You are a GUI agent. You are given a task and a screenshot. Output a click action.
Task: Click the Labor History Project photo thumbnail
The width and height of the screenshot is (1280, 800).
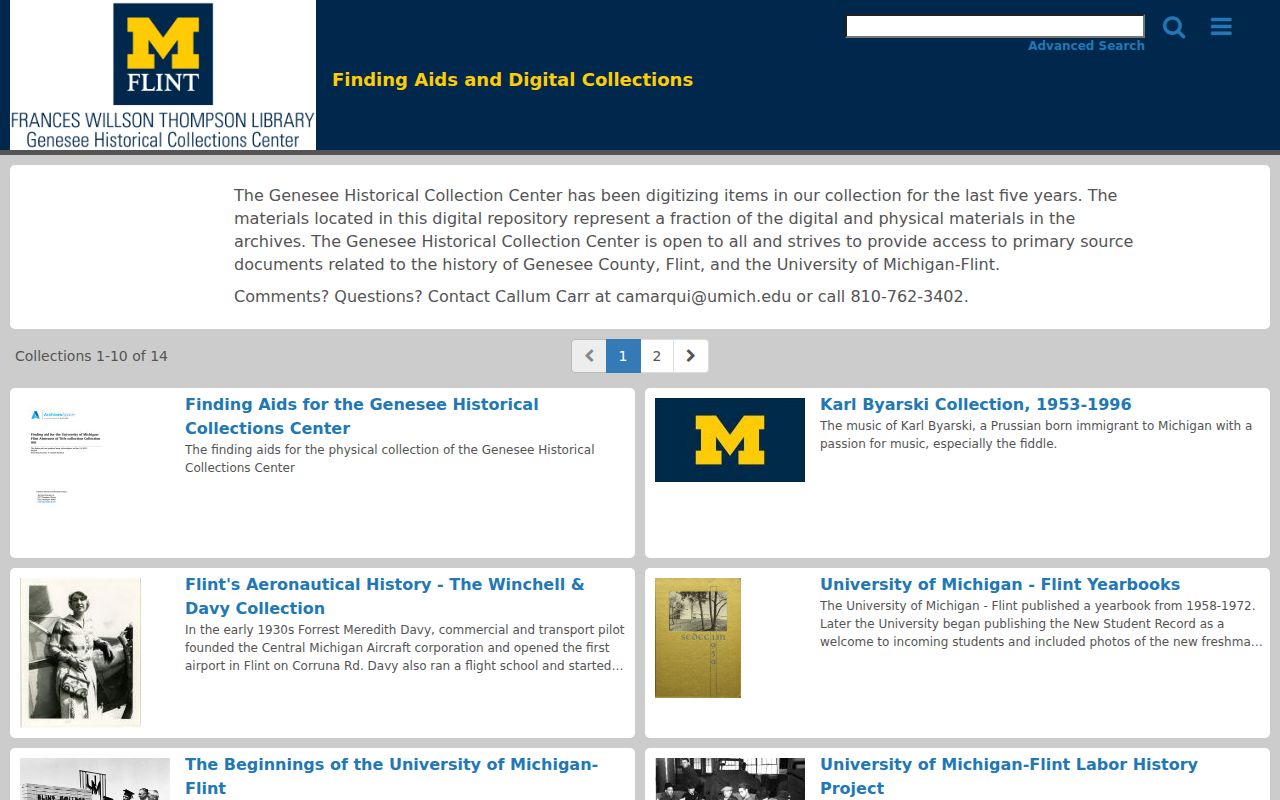click(x=730, y=779)
